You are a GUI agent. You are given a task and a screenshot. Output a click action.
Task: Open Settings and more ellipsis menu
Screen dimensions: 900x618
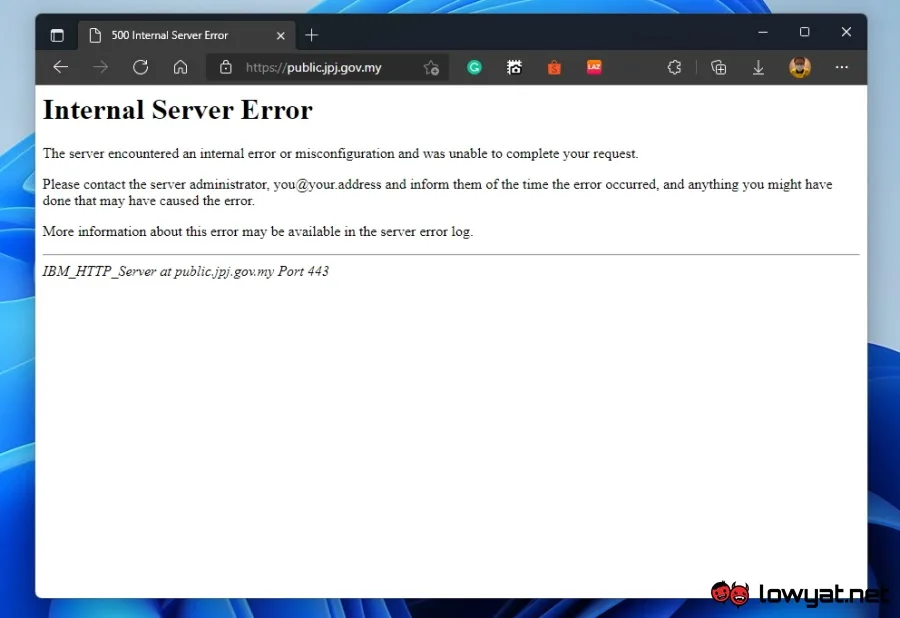(841, 67)
